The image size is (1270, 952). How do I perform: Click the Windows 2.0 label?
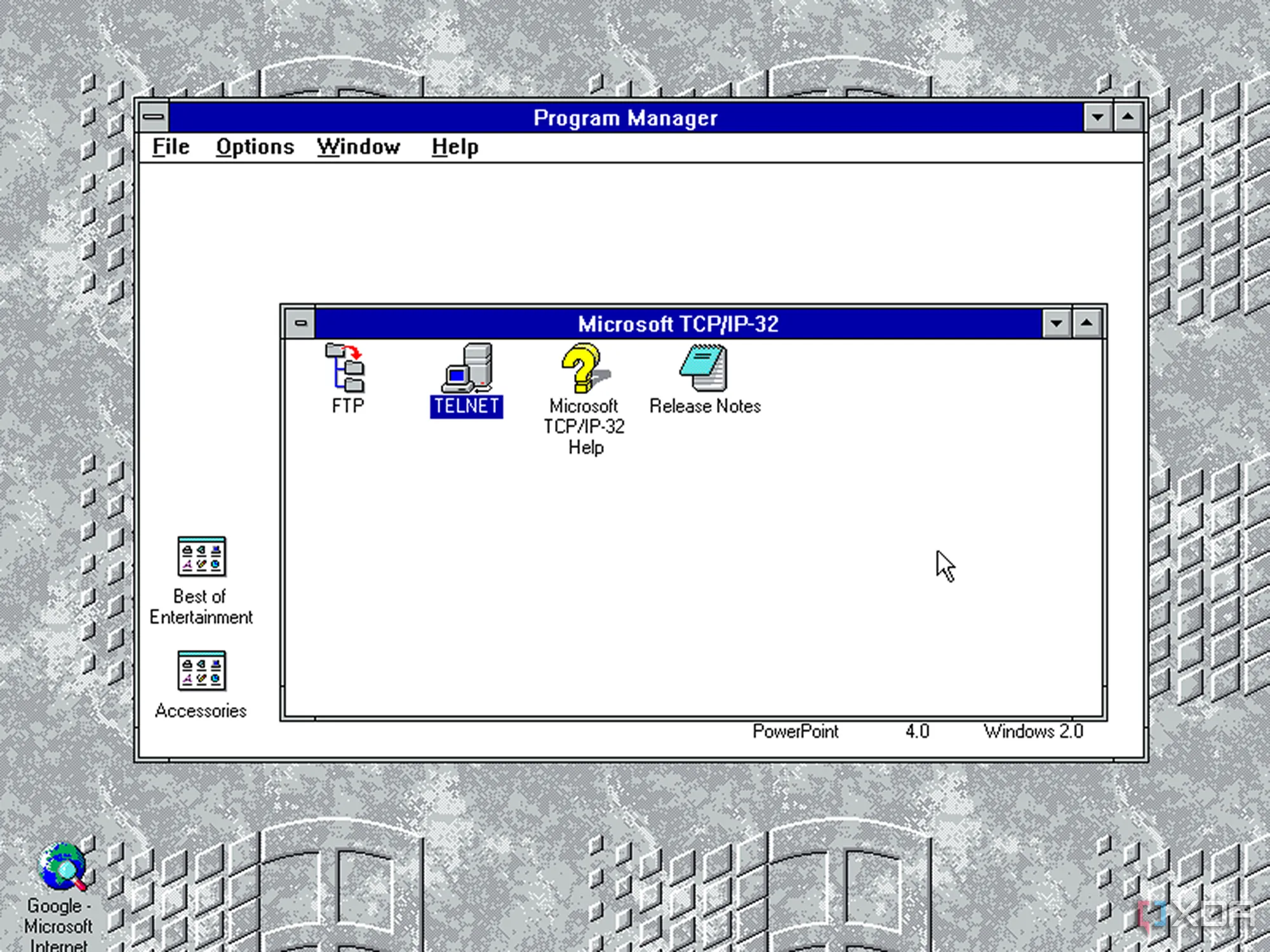(x=1033, y=732)
